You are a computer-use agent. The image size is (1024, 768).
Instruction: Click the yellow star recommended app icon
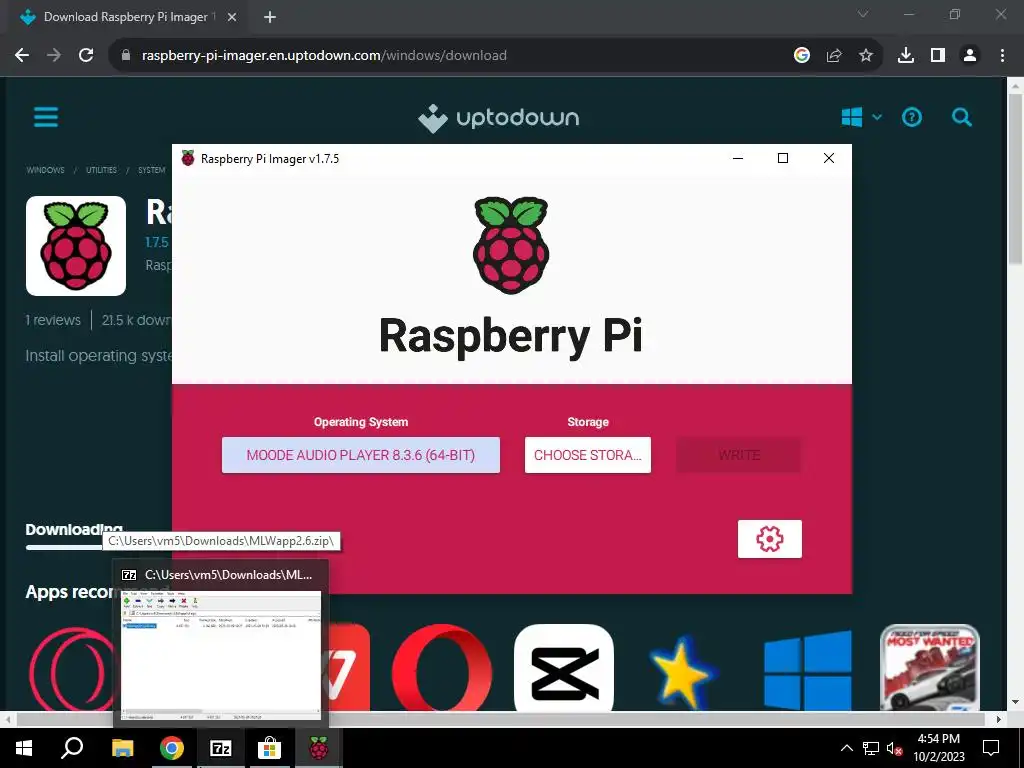[685, 671]
